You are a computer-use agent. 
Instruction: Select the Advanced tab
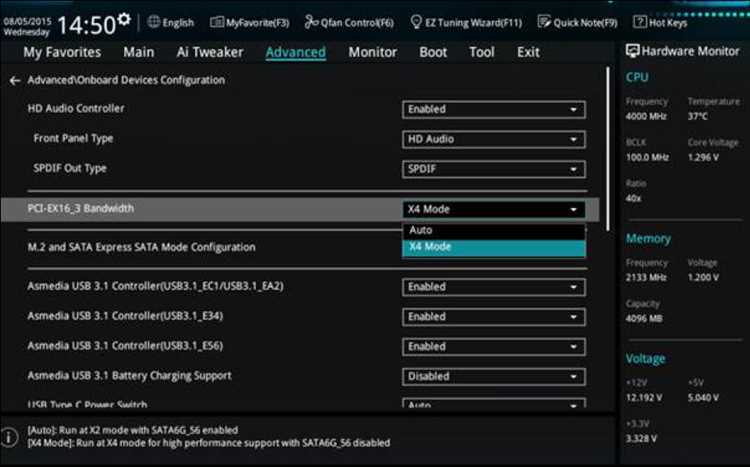[x=296, y=52]
